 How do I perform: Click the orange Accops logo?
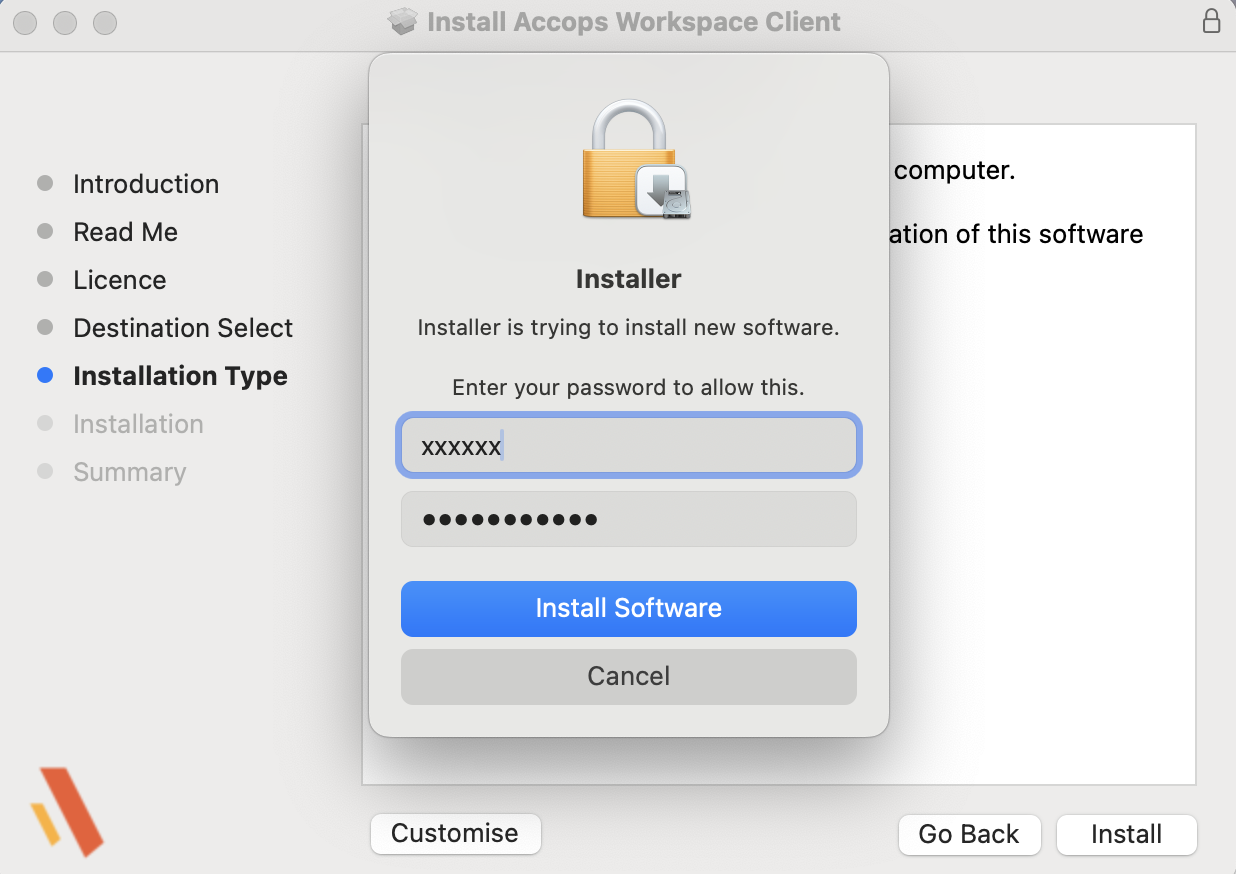click(67, 810)
